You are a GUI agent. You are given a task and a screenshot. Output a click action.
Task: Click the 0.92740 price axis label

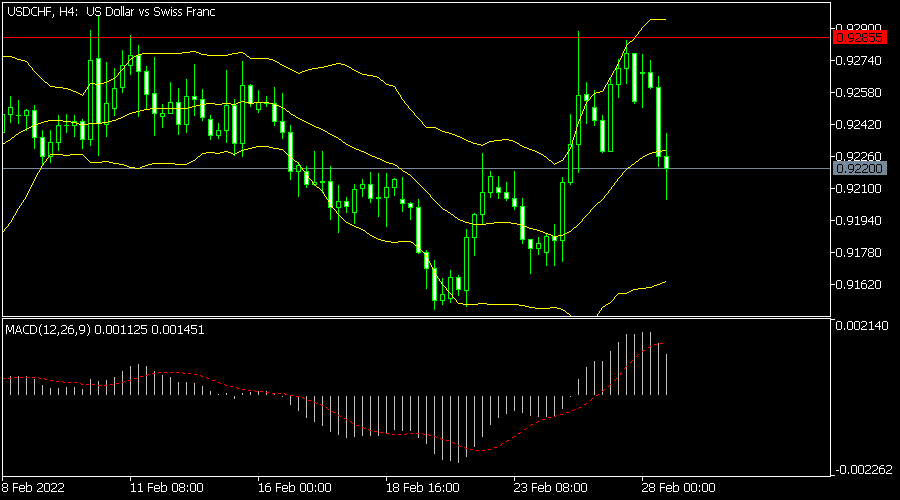[859, 61]
